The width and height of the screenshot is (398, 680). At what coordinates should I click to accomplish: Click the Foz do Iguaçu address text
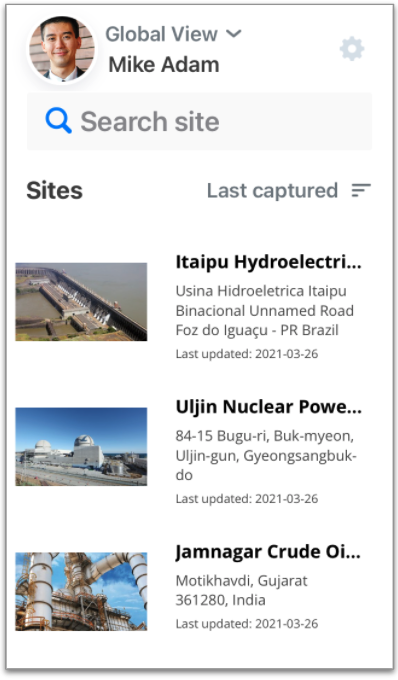(265, 311)
